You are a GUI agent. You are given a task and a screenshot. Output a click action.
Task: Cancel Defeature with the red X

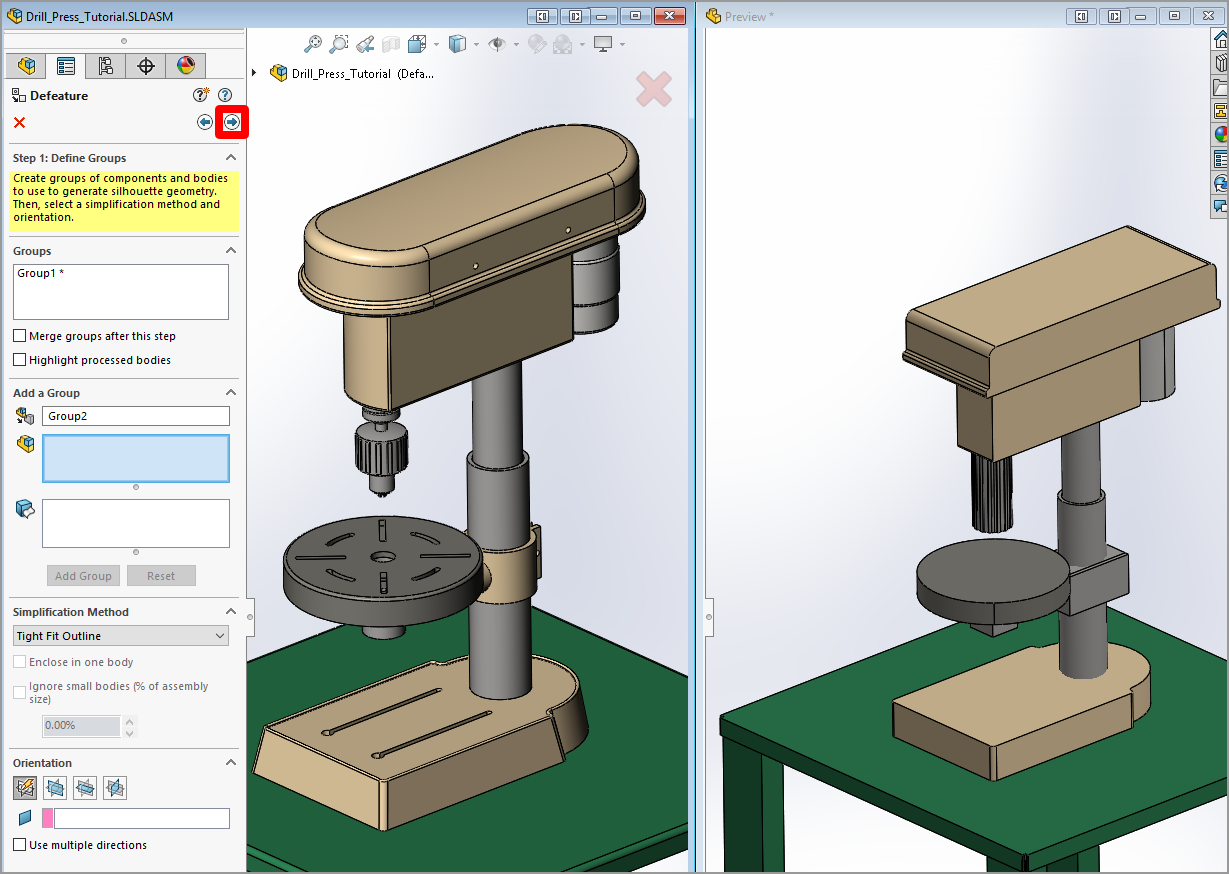(x=19, y=122)
